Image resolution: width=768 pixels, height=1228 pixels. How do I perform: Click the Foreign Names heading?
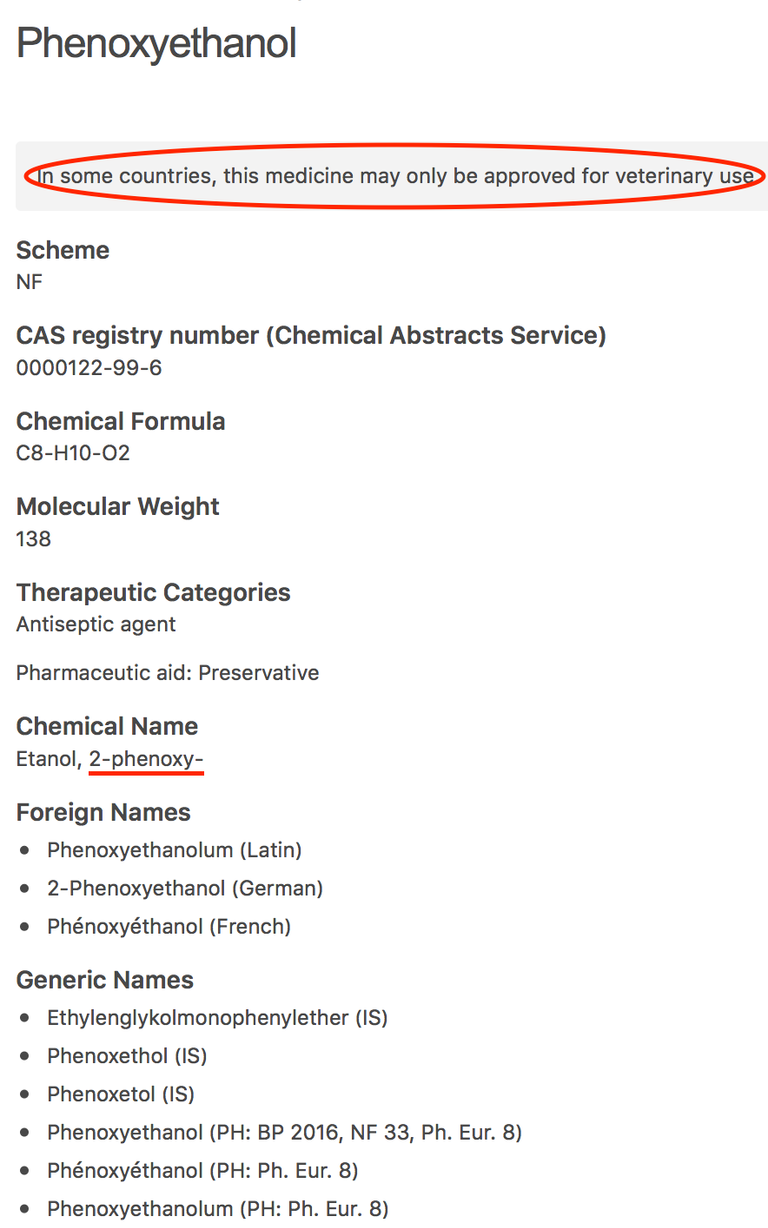coord(103,813)
